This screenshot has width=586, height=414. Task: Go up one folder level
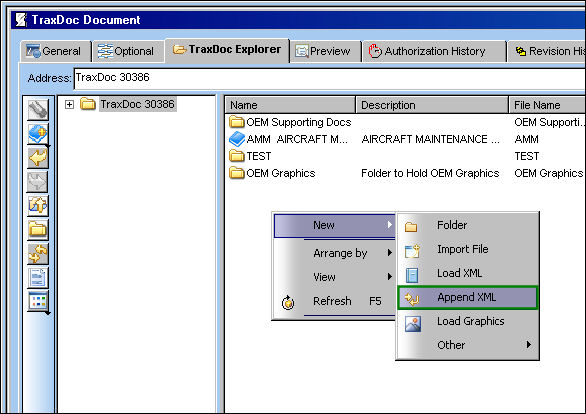click(x=38, y=206)
